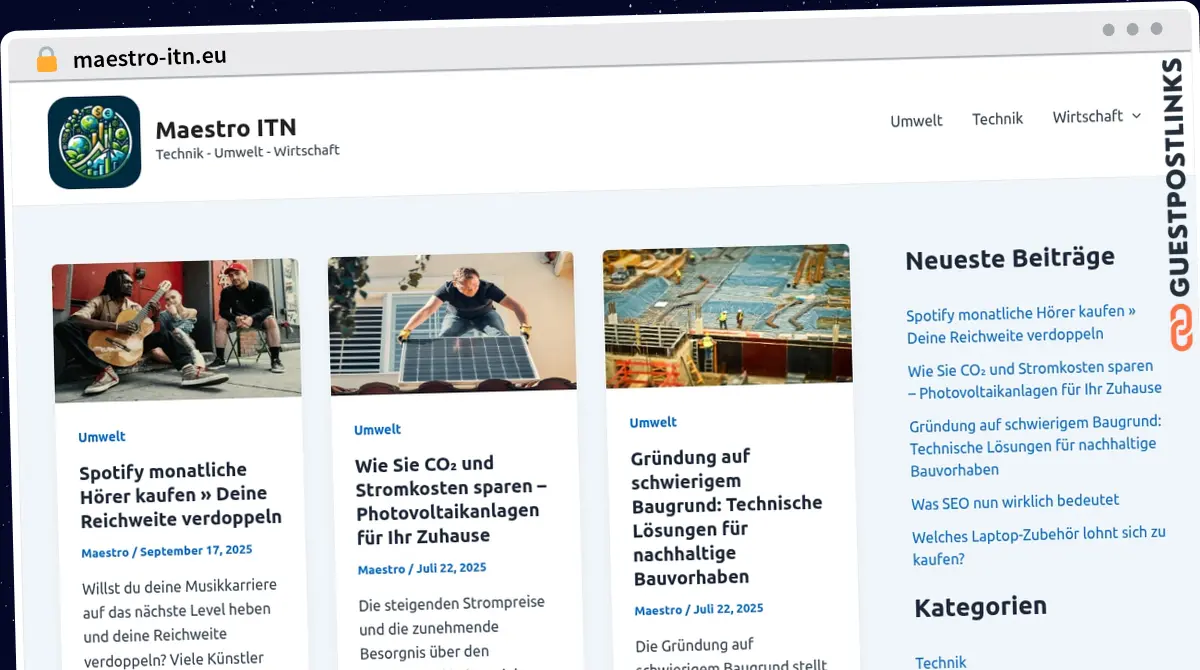Viewport: 1200px width, 670px height.
Task: Open the Technik menu item
Action: [x=997, y=119]
